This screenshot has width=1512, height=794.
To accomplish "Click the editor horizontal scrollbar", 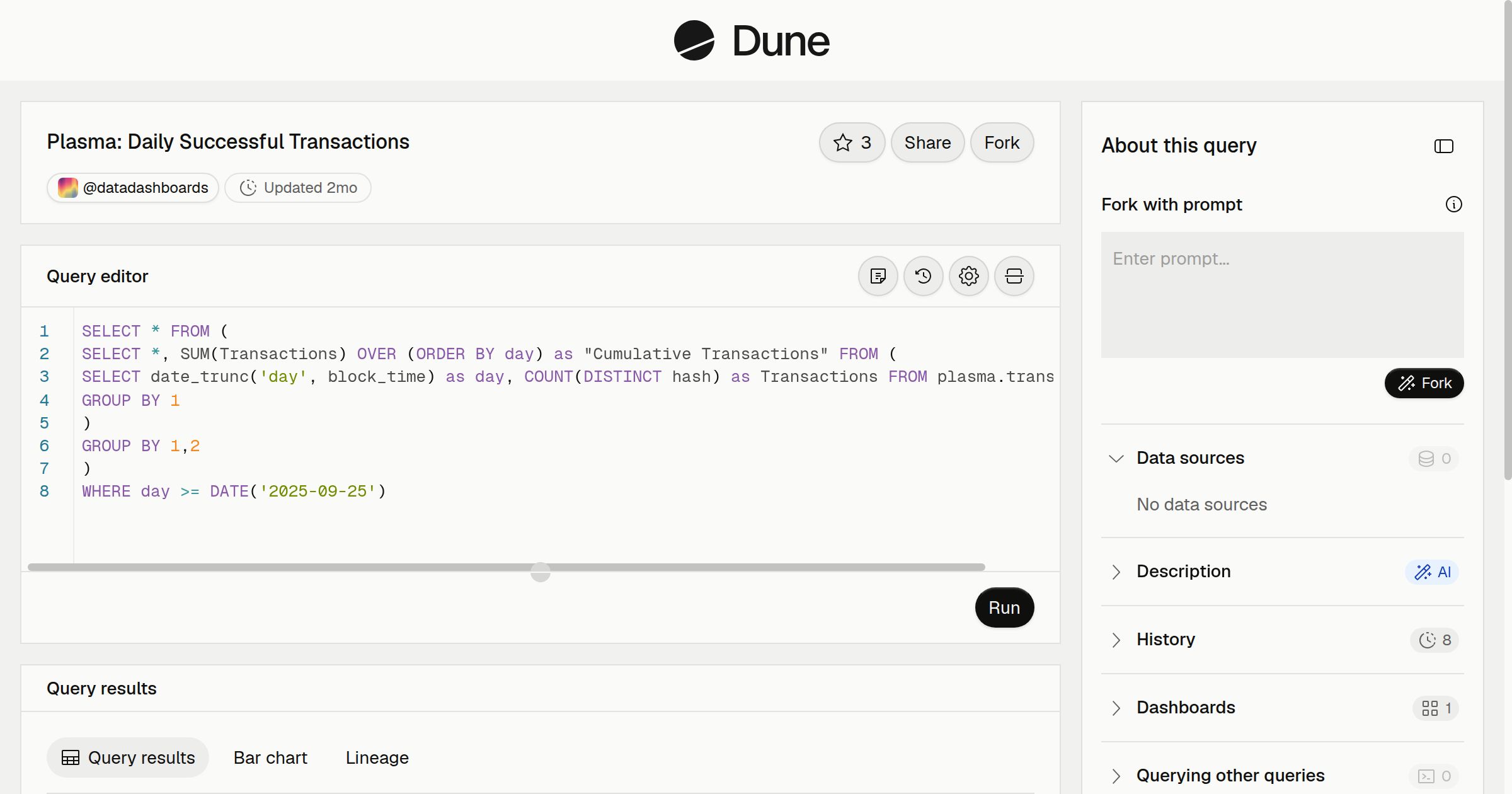I will (x=506, y=567).
